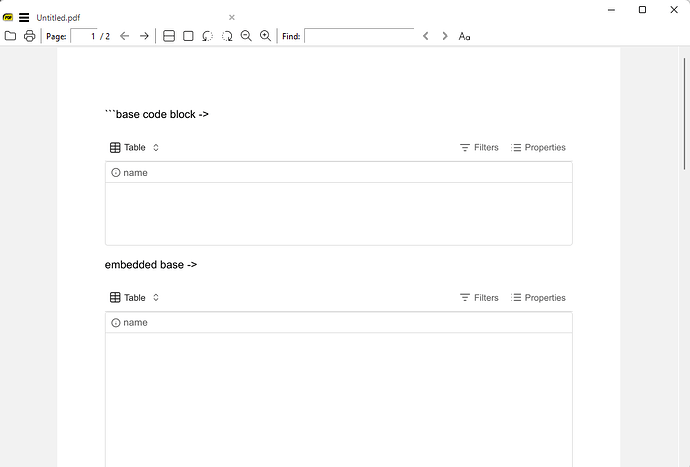
Task: Rotate the page left
Action: [207, 36]
